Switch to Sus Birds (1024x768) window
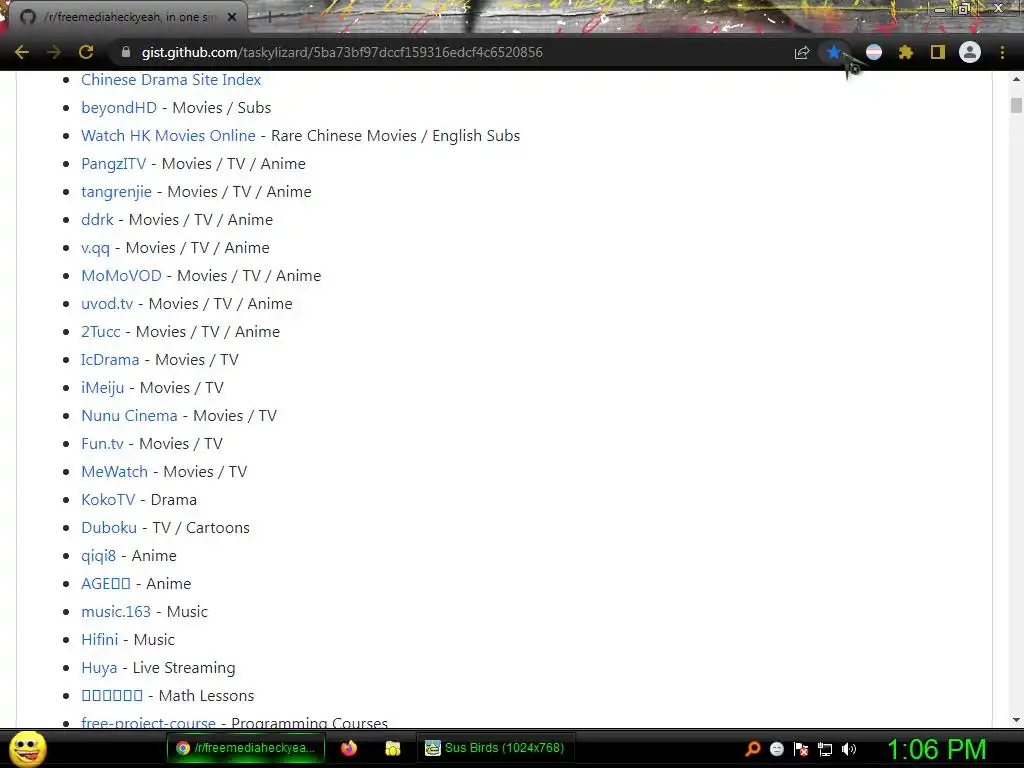1024x768 pixels. click(x=495, y=748)
